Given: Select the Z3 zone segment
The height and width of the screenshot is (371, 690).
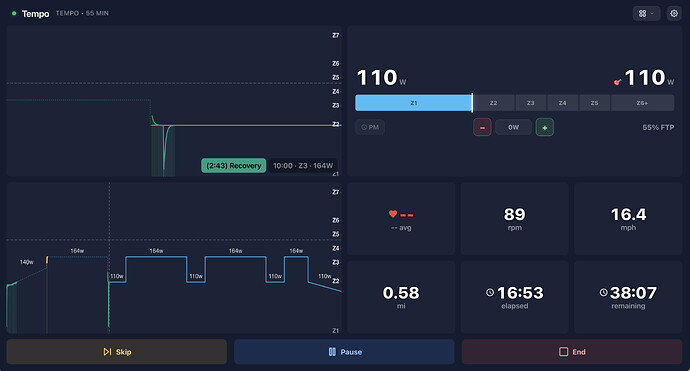Looking at the screenshot, I should (x=531, y=103).
